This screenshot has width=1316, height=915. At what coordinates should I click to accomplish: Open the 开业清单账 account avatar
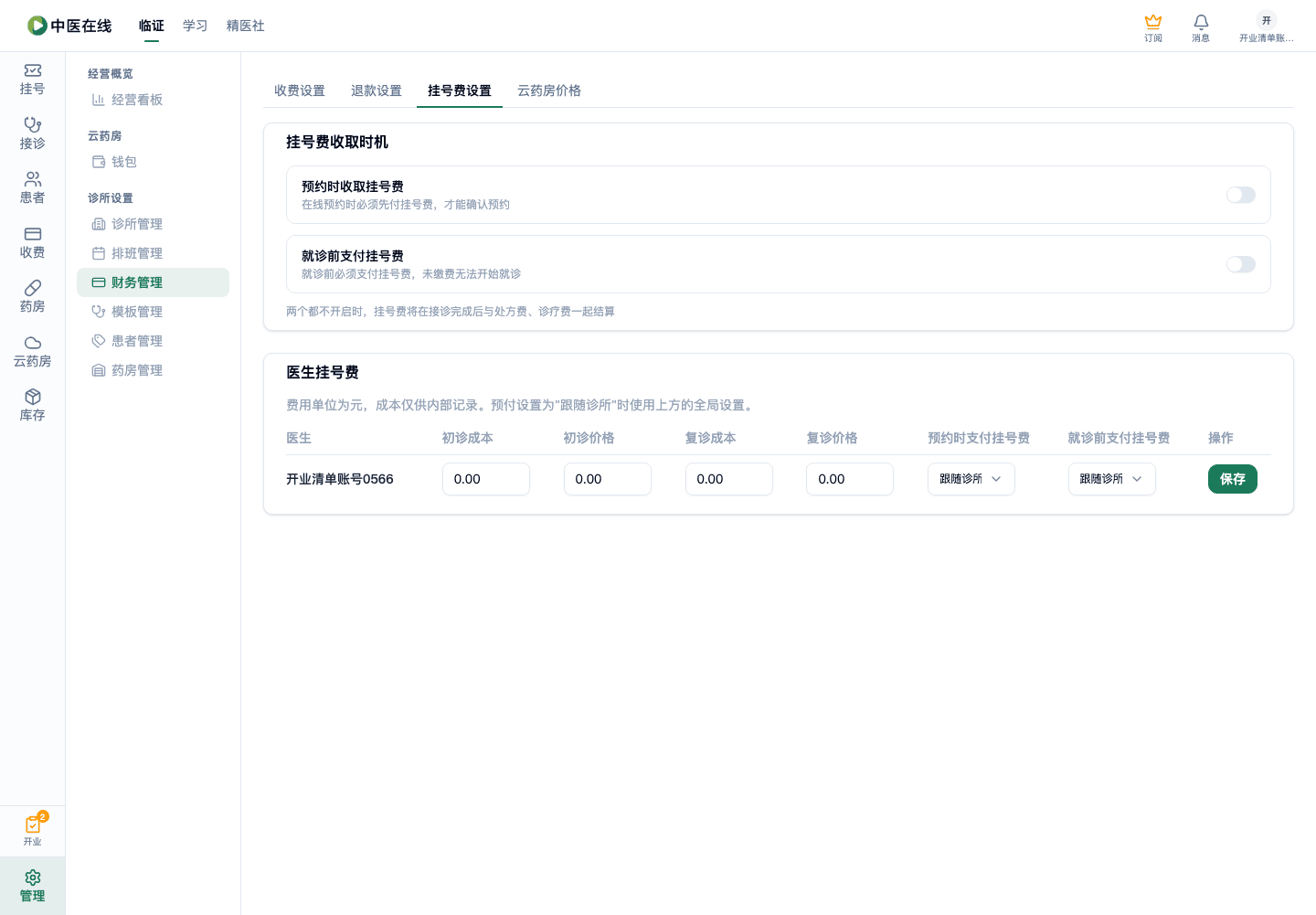(x=1267, y=27)
